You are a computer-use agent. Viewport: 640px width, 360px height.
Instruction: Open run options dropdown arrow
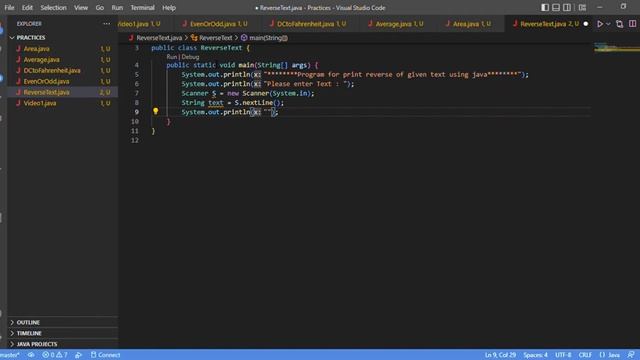point(608,24)
